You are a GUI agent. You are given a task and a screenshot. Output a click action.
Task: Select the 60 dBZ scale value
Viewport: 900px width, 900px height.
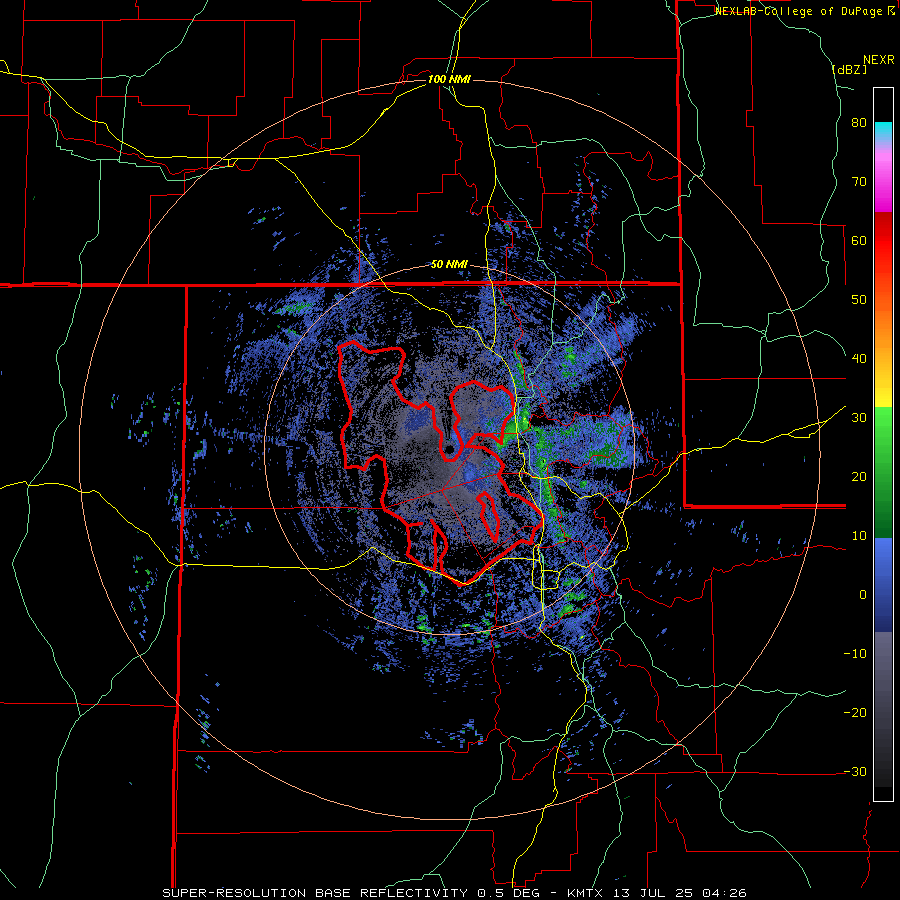click(x=859, y=241)
